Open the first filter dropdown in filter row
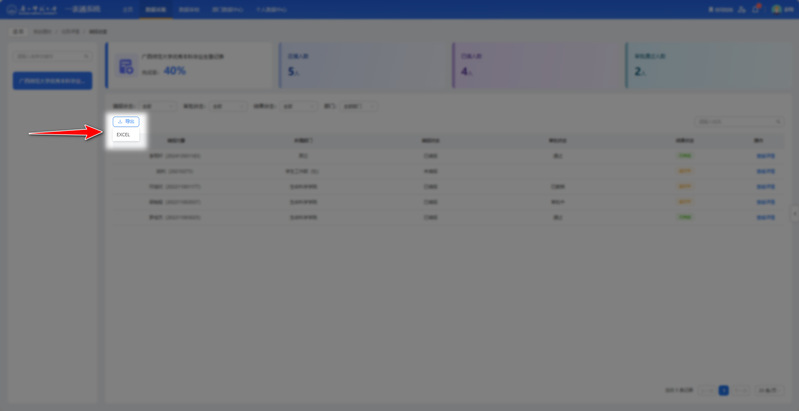Viewport: 799px width, 411px height. (158, 106)
